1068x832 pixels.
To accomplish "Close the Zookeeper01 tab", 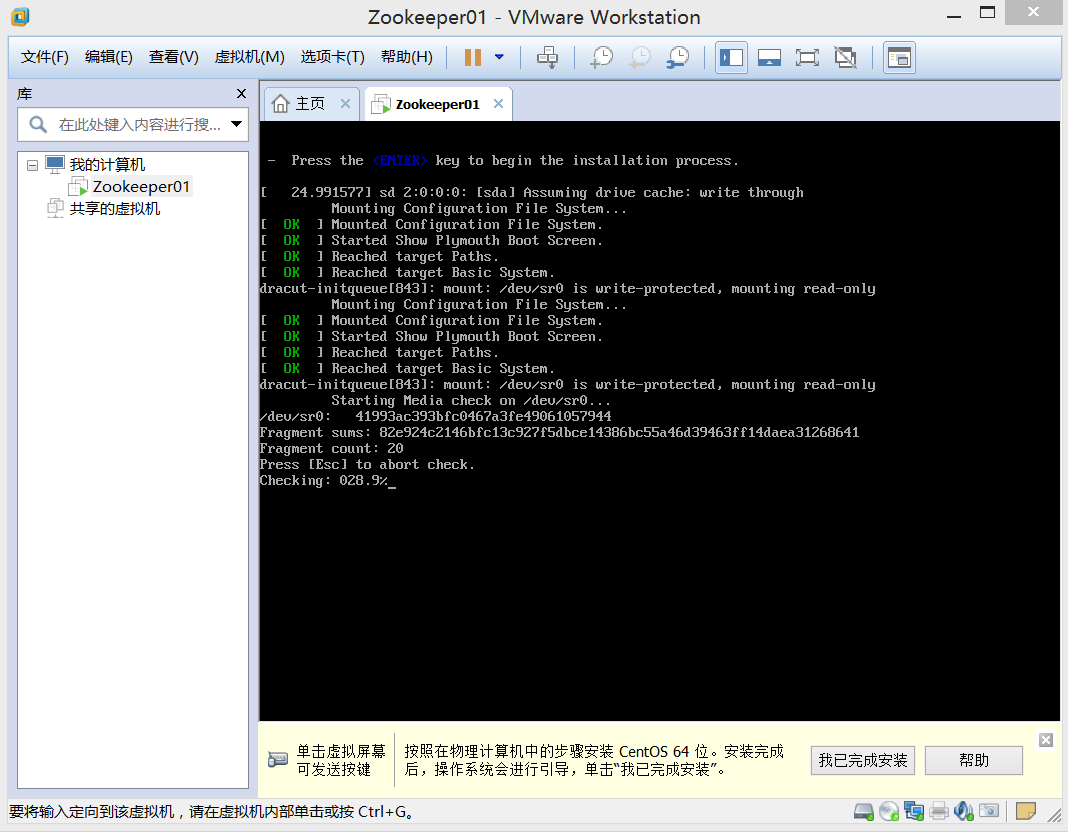I will coord(499,103).
